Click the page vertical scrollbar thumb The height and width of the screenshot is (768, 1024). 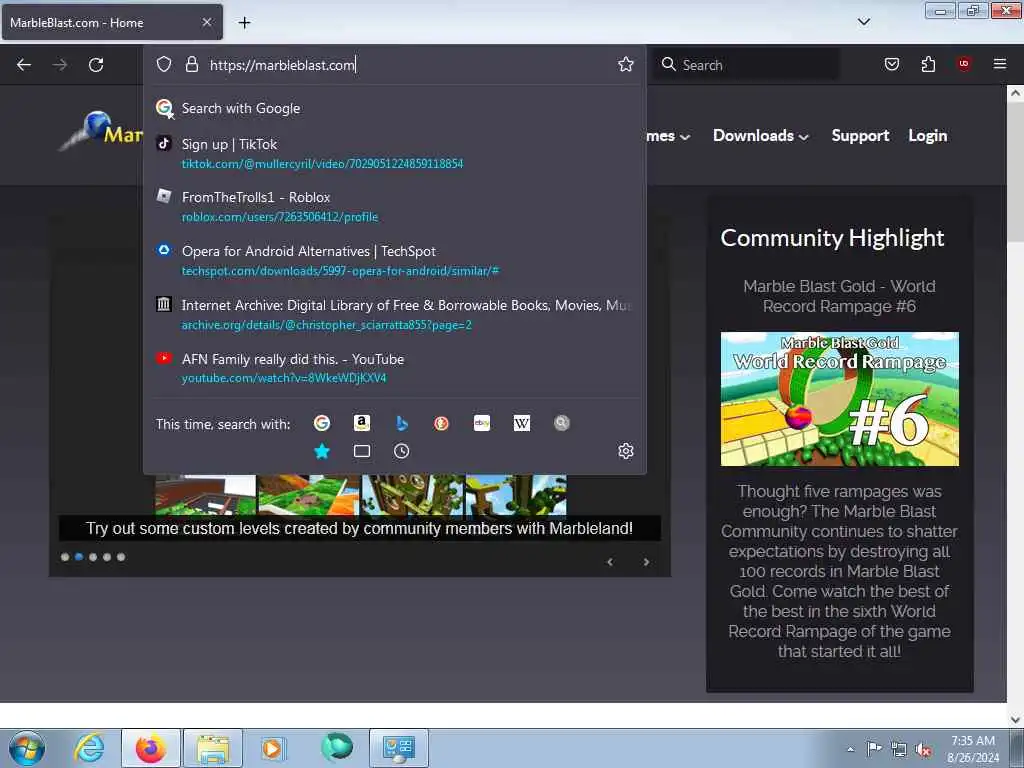click(1015, 172)
